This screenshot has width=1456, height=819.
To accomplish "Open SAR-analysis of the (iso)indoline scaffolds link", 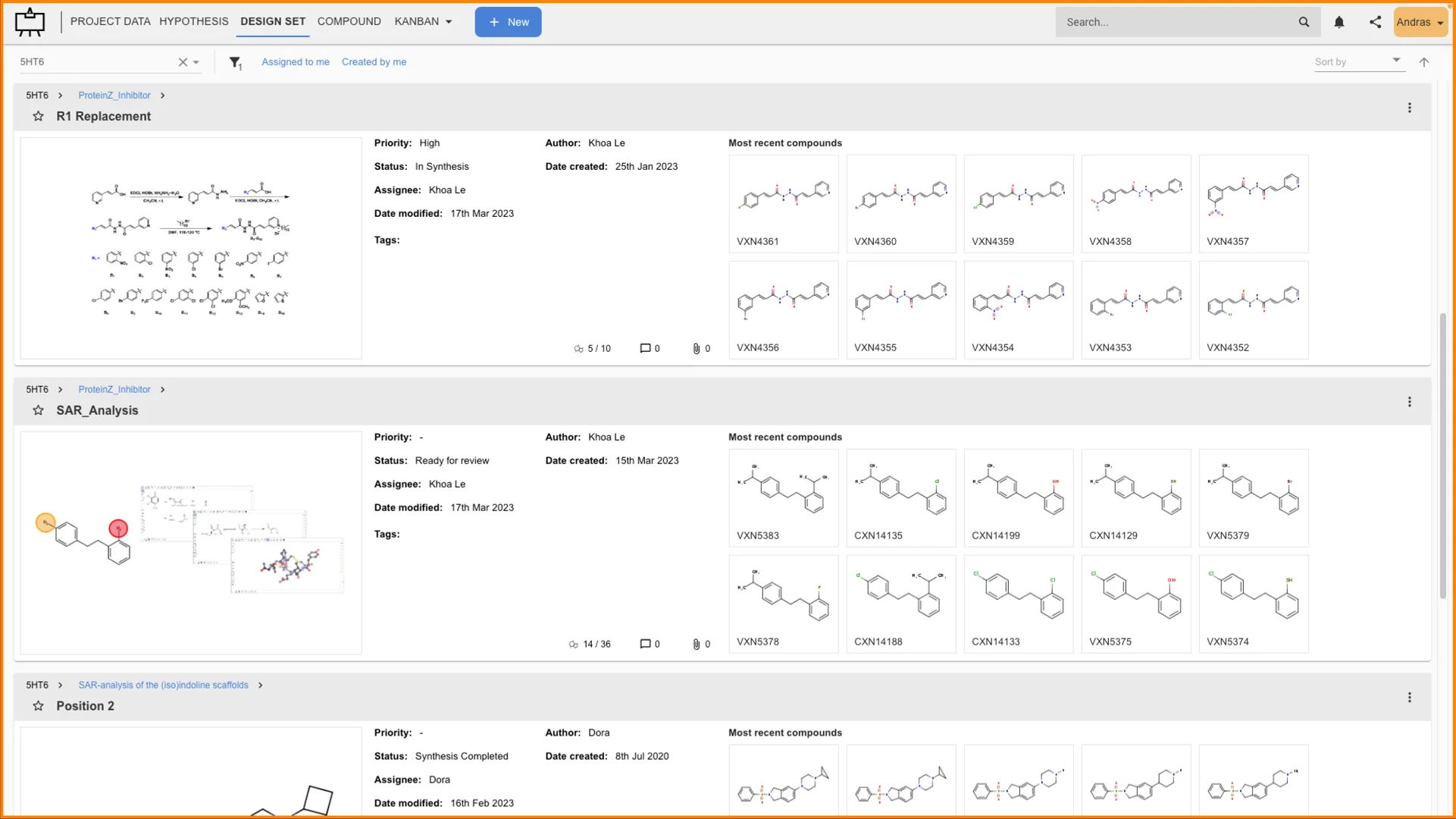I will coord(163,686).
